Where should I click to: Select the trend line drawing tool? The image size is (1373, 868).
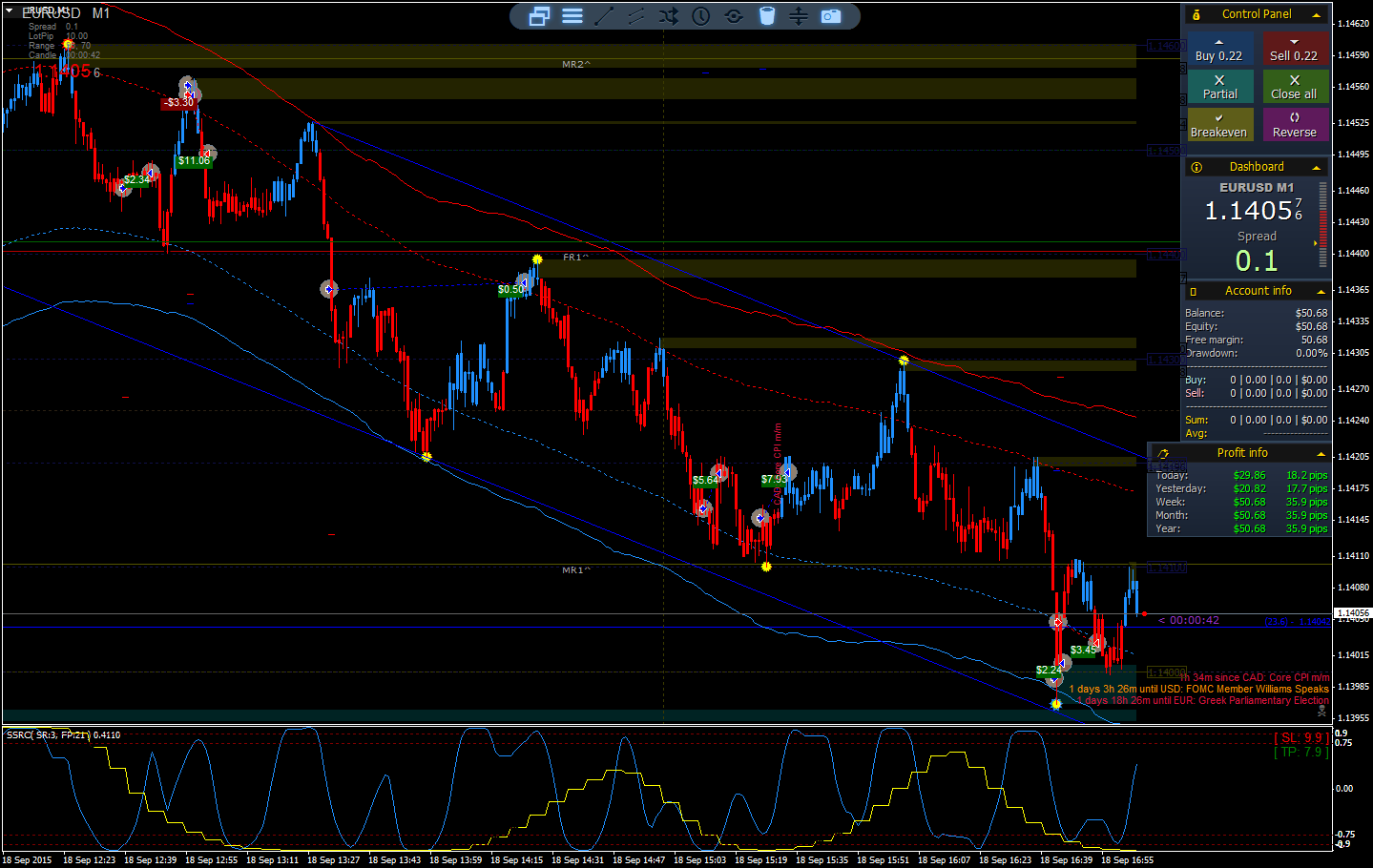604,16
